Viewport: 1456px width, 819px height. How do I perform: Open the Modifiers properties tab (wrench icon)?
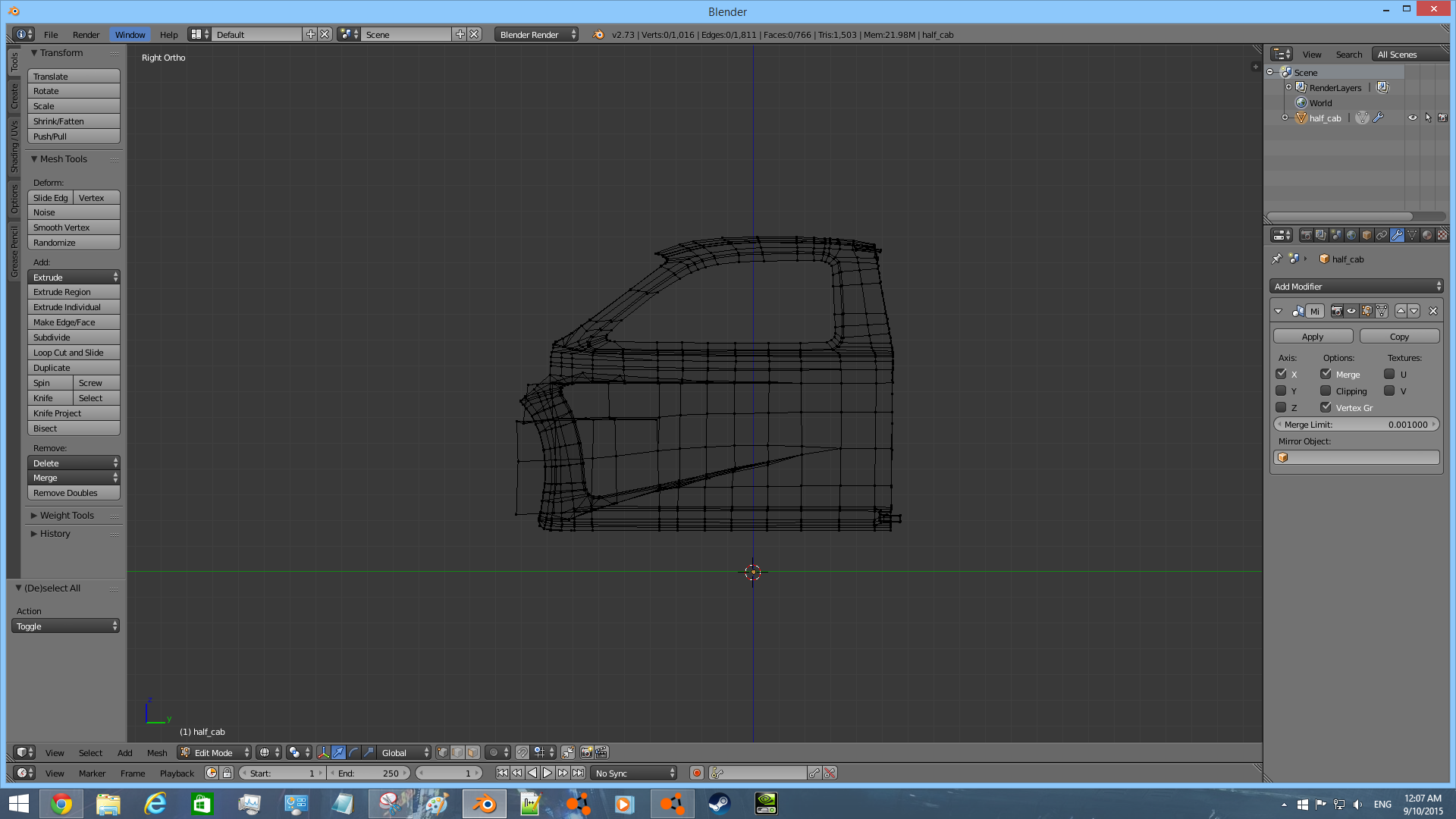coord(1397,235)
